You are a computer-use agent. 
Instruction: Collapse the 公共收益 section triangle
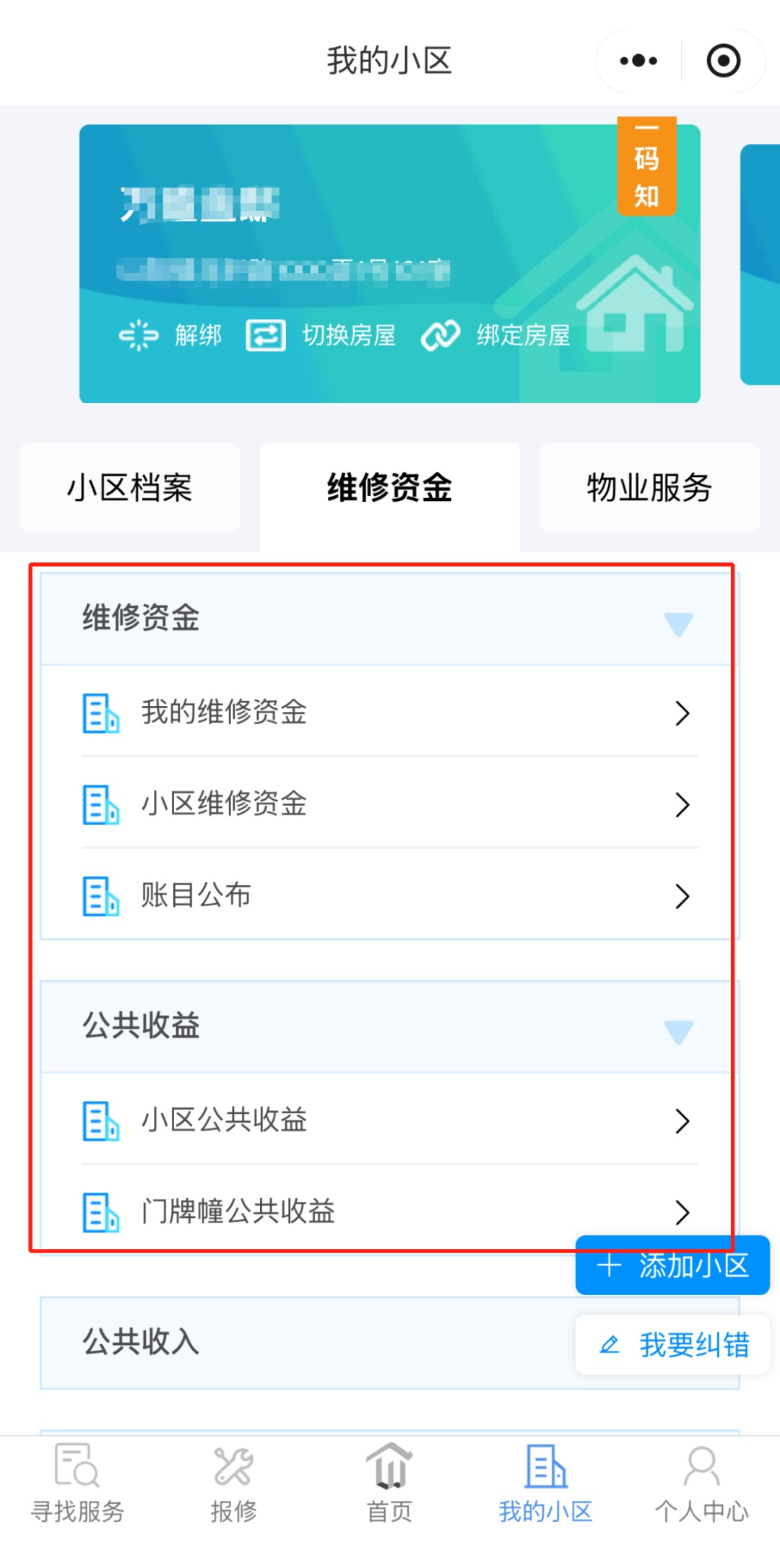point(678,1032)
